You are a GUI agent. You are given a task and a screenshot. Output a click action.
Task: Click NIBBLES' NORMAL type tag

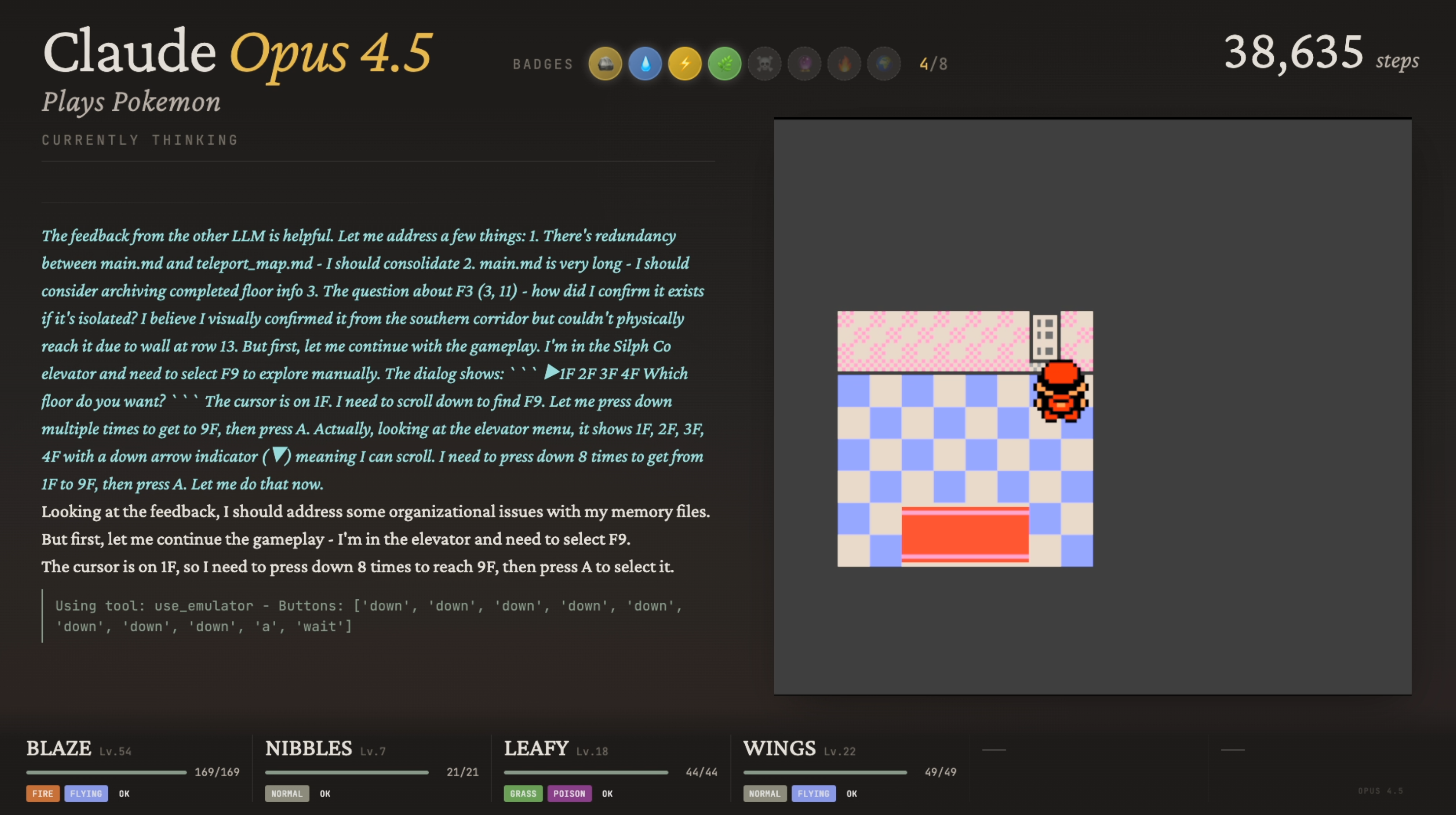coord(286,793)
